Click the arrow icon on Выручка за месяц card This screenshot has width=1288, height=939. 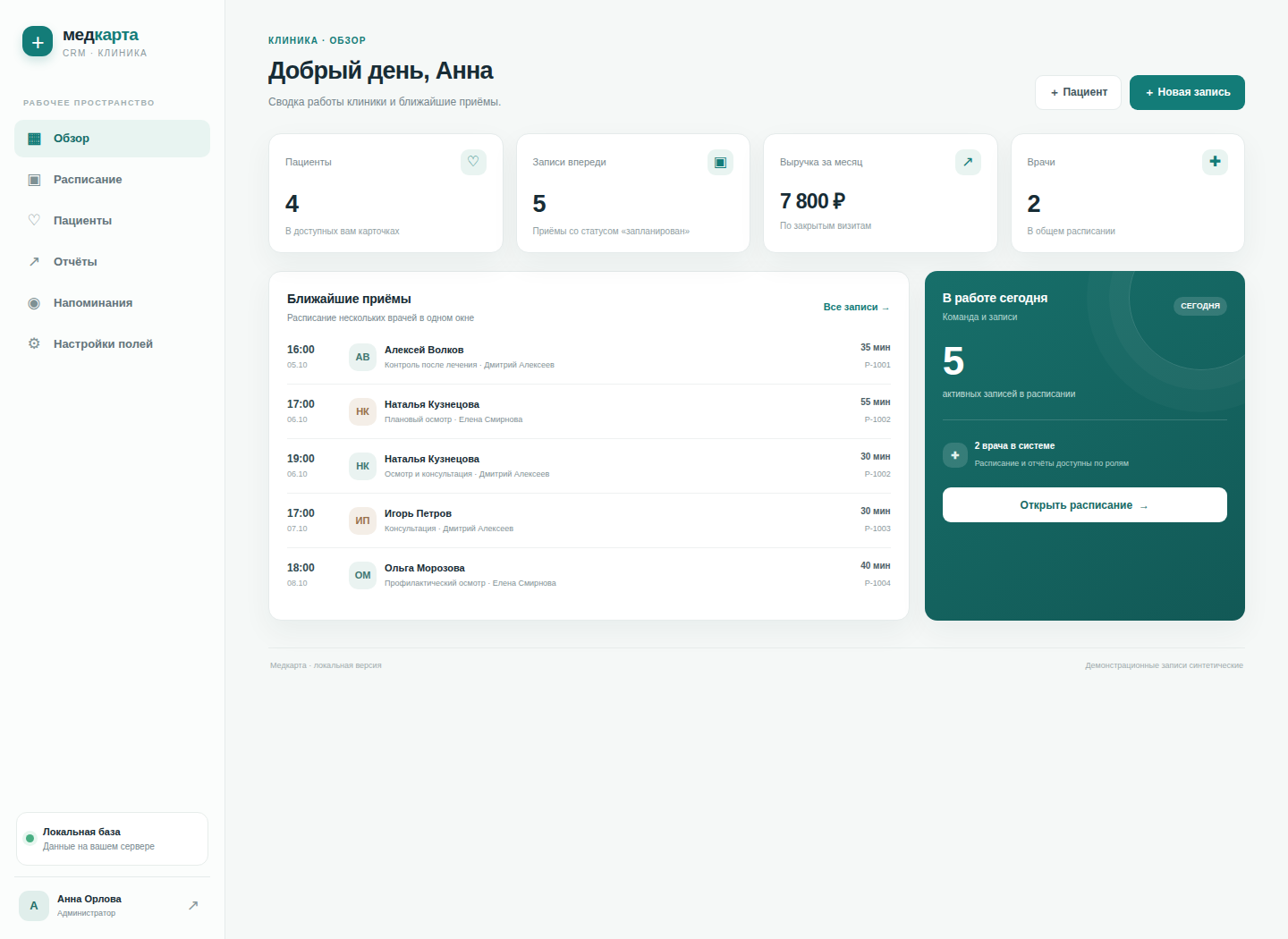click(x=968, y=162)
